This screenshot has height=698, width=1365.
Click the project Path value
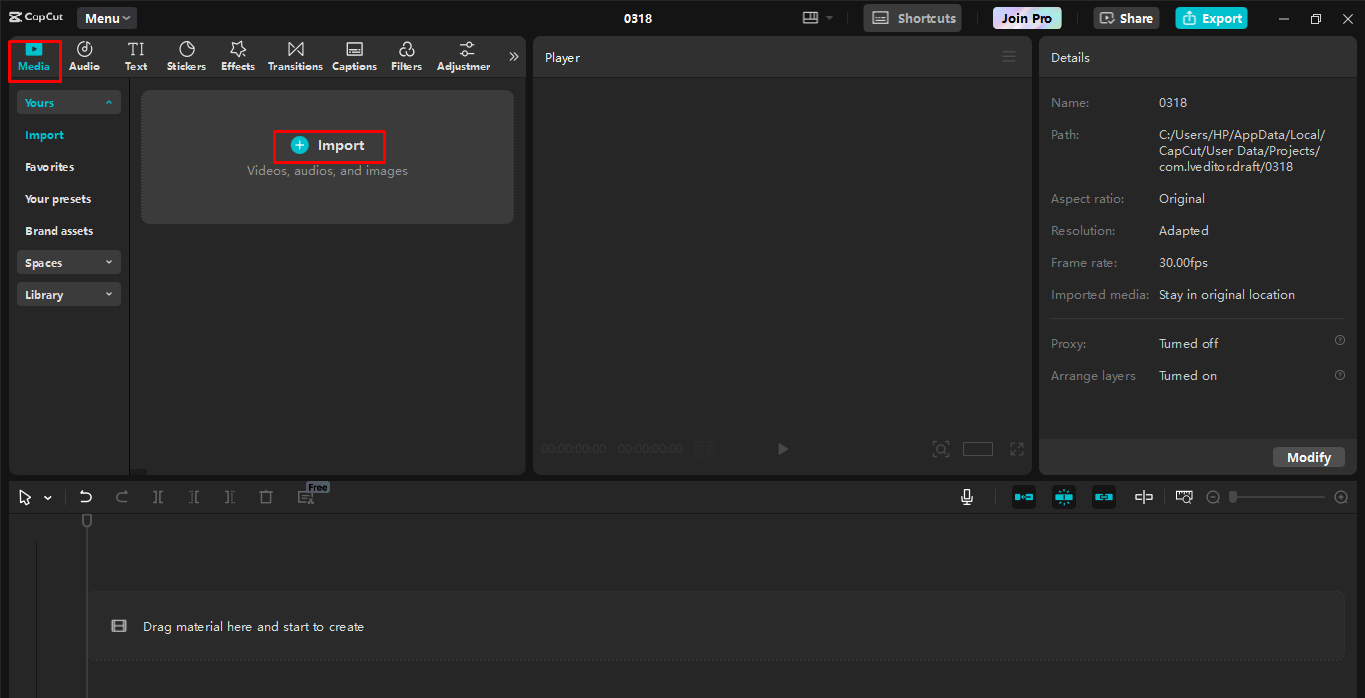click(x=1241, y=151)
